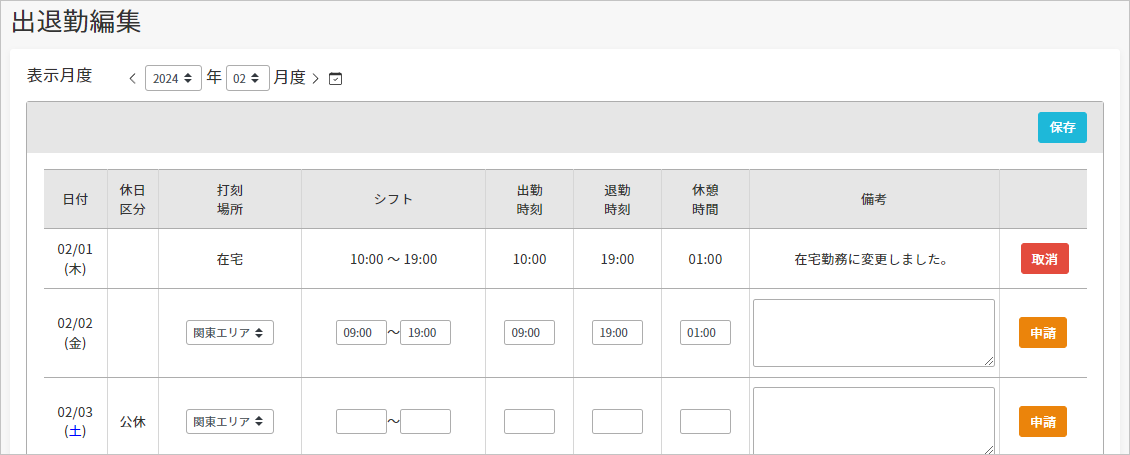Screen dimensions: 1130x455
Task: Open the 02 month dropdown
Action: click(248, 78)
